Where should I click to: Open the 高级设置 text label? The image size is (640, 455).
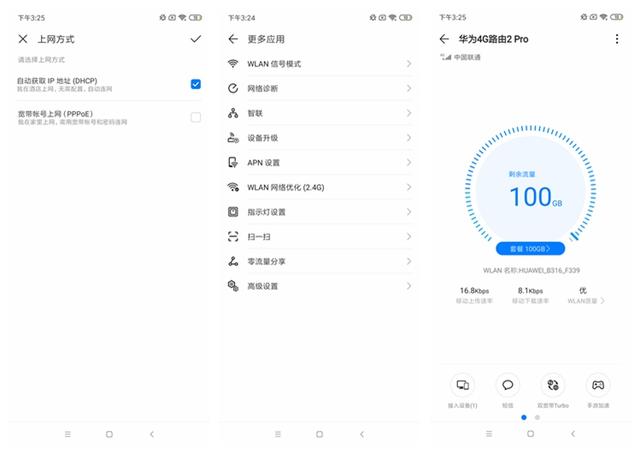pyautogui.click(x=262, y=286)
